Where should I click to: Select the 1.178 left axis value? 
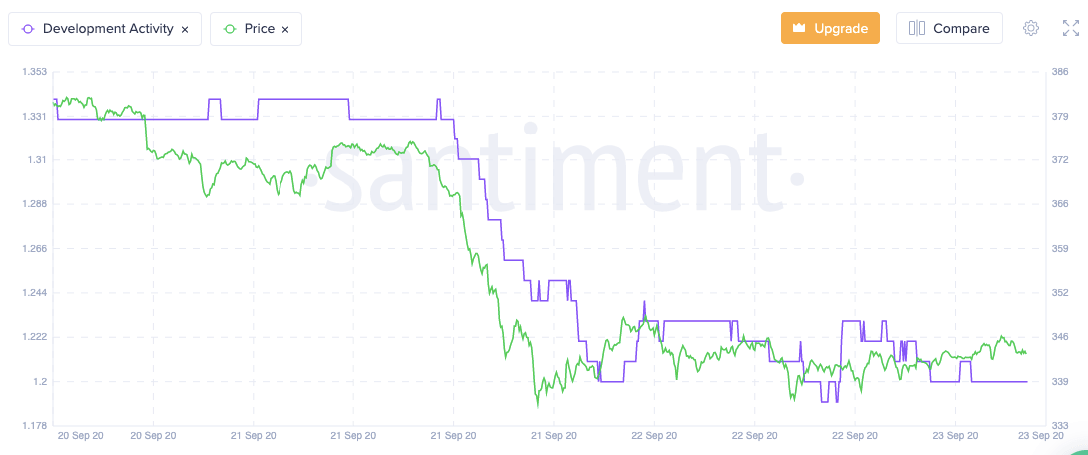[34, 426]
